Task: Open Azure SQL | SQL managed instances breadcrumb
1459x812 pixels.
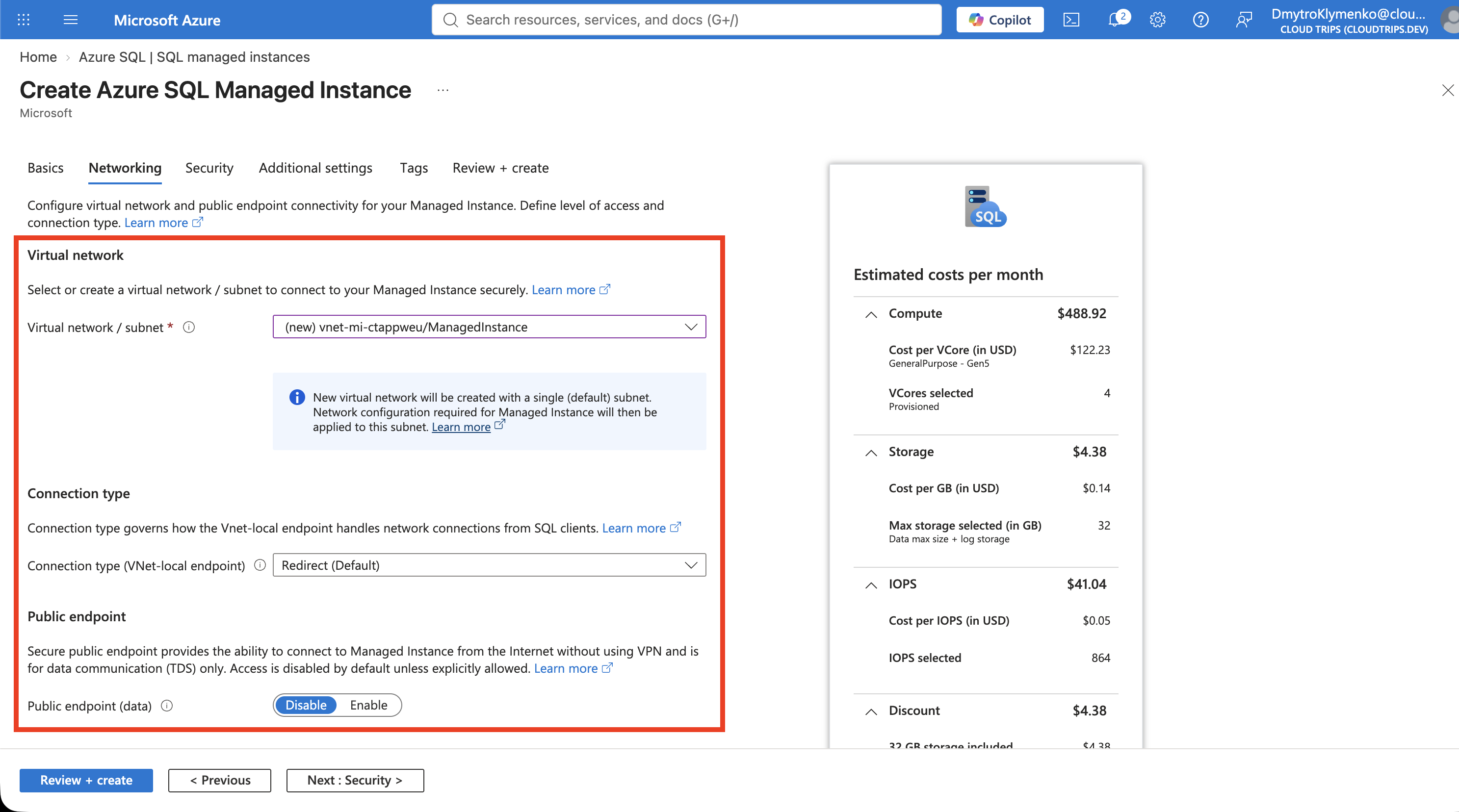Action: (194, 56)
